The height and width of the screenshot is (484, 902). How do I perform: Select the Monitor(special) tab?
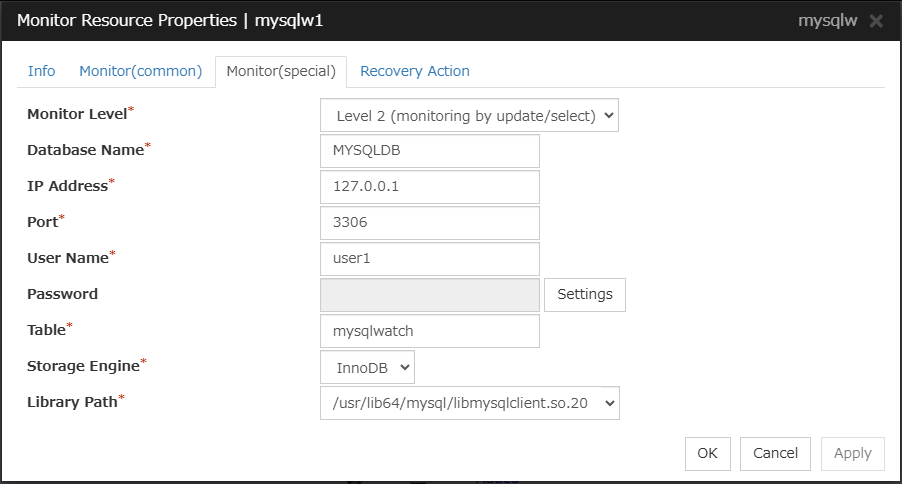(x=281, y=71)
